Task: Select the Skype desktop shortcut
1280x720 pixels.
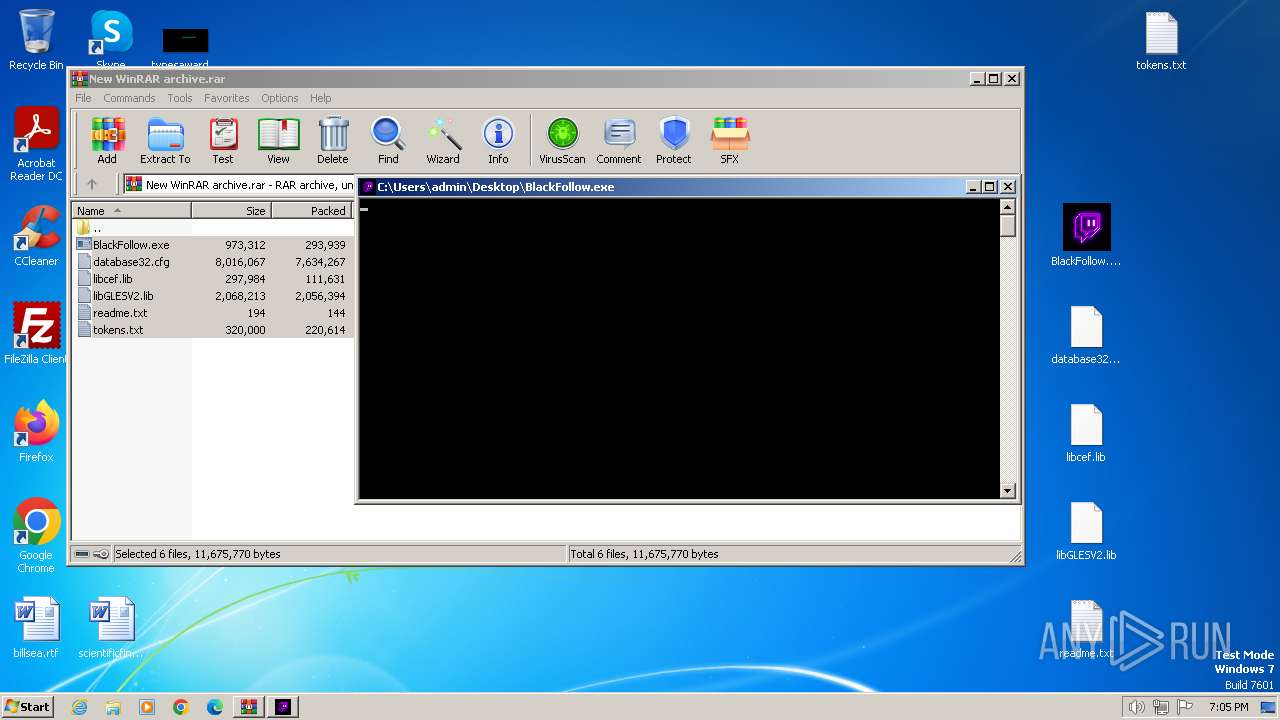Action: (x=110, y=36)
